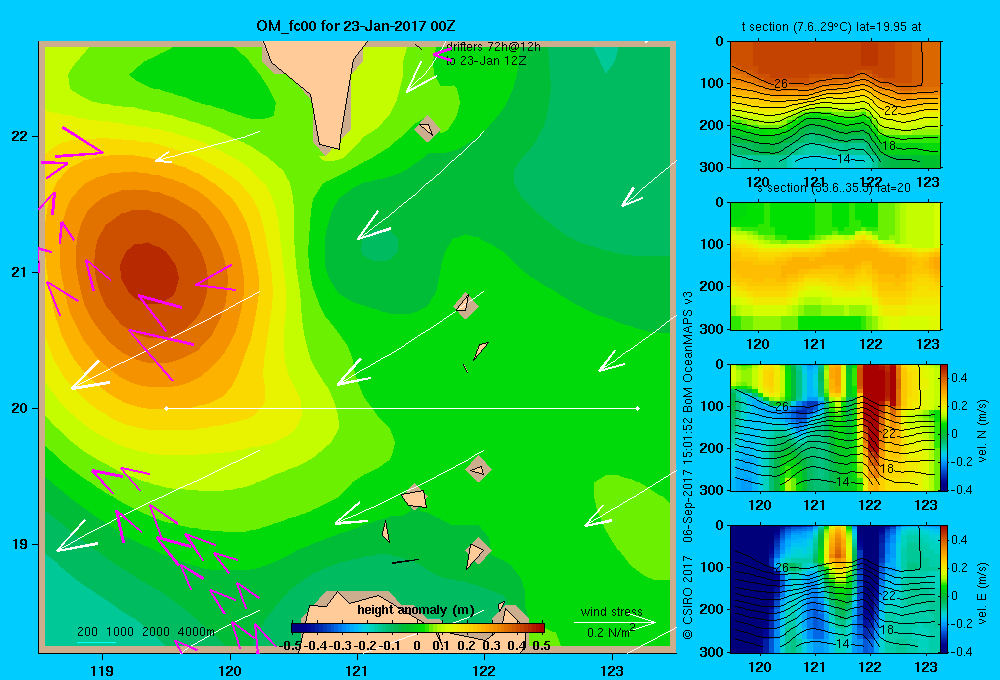The image size is (1000, 680).
Task: Click latitude label 20 on main map
Action: click(x=20, y=408)
